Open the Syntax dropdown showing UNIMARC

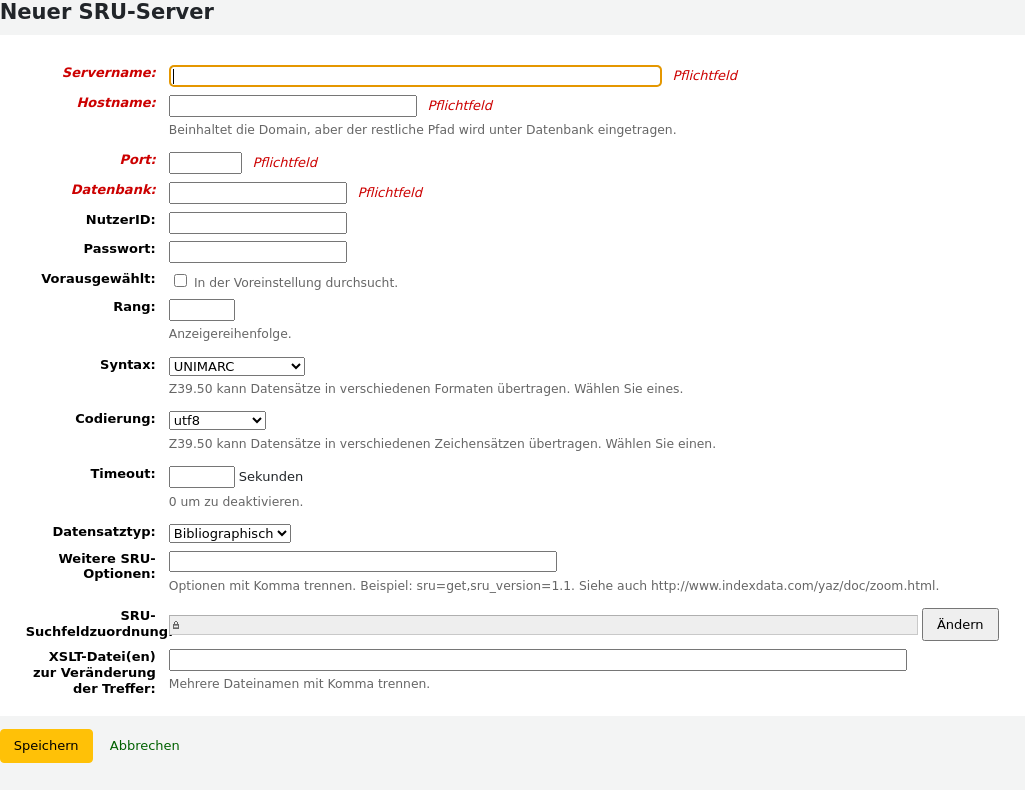coord(236,366)
